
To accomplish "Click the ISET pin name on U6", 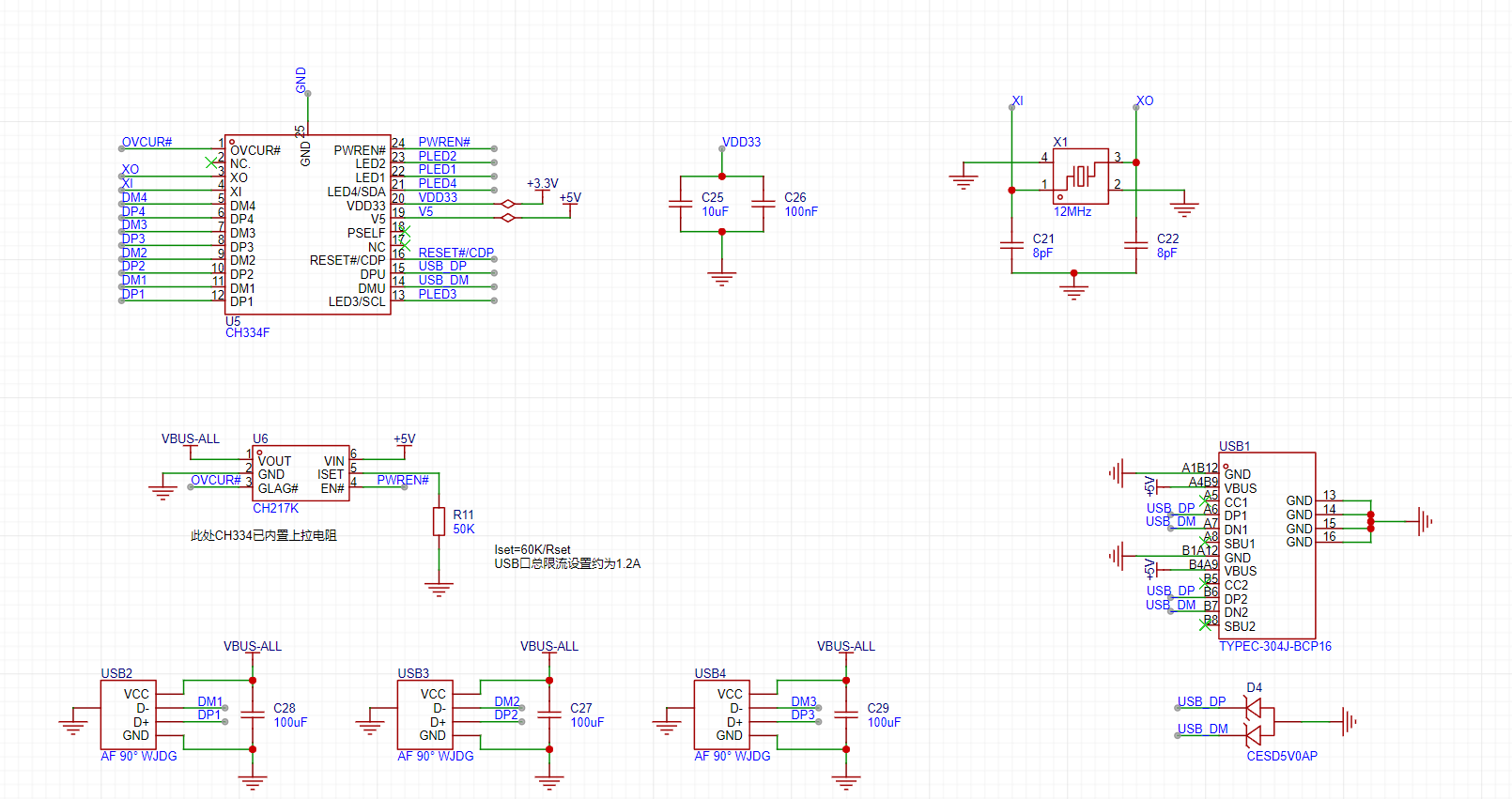I will click(331, 475).
